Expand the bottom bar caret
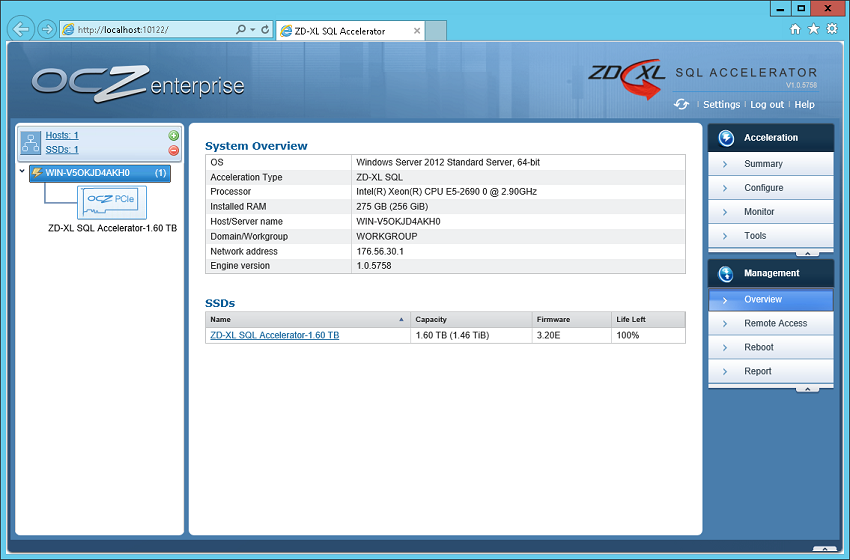 click(x=825, y=549)
